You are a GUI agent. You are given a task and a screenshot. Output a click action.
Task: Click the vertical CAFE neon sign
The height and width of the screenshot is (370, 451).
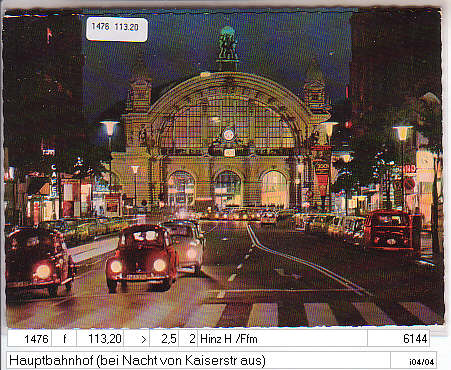[x=54, y=180]
